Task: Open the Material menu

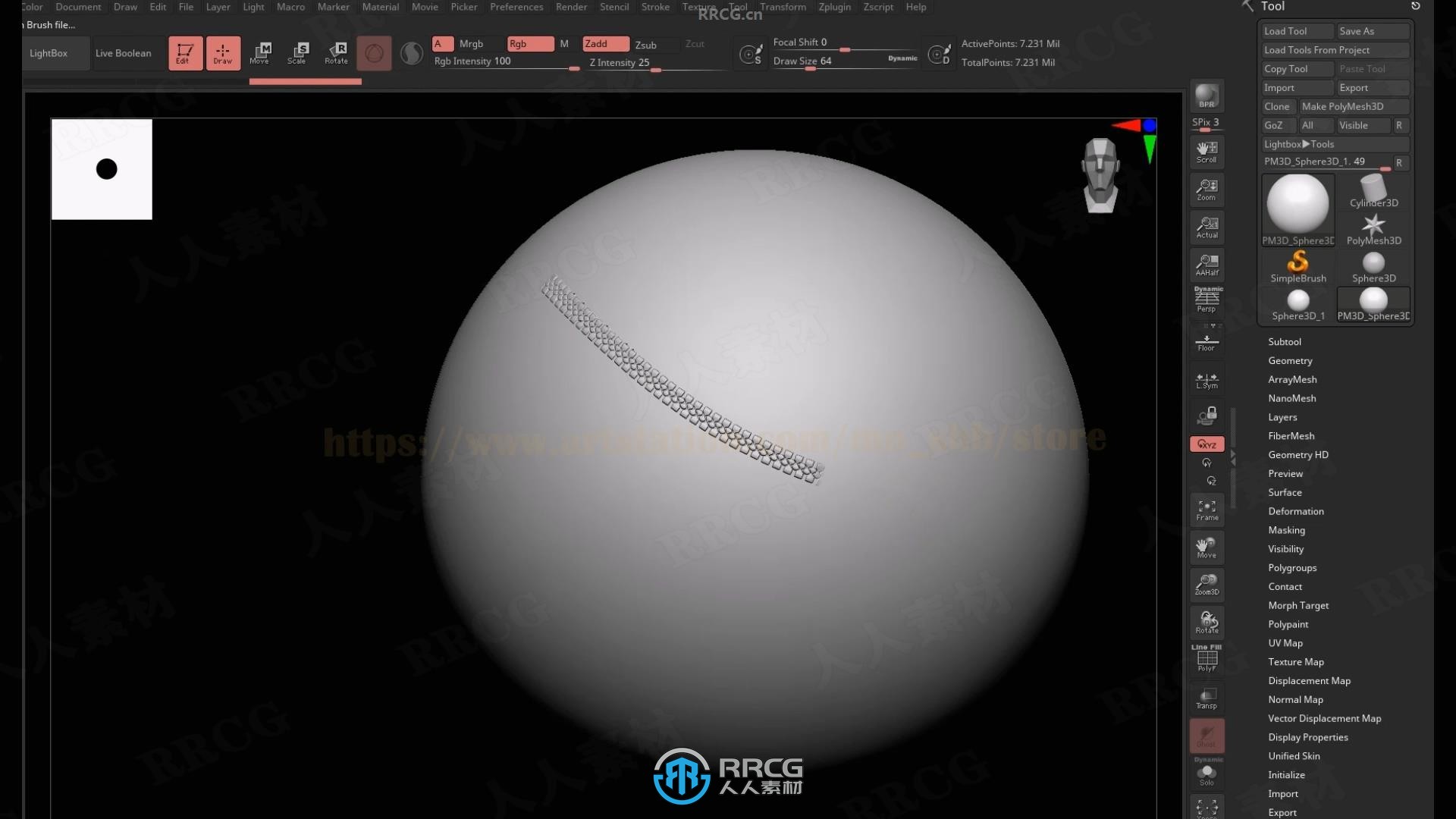Action: tap(380, 7)
